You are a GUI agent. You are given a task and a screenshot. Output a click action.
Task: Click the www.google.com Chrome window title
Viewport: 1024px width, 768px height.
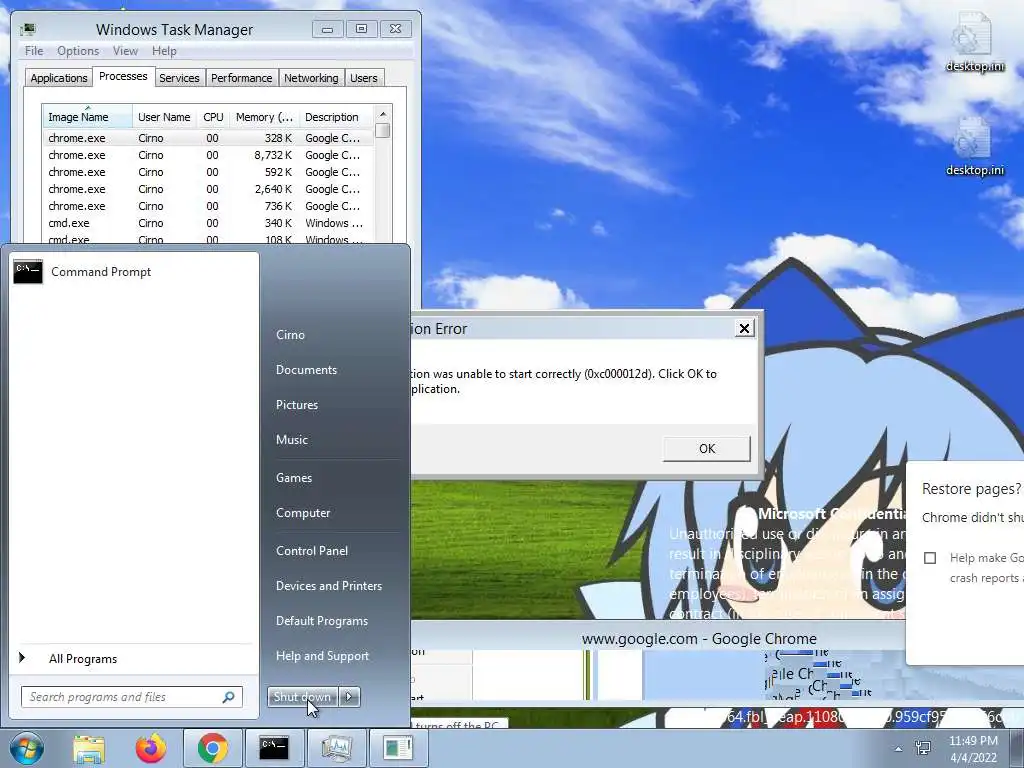point(699,639)
